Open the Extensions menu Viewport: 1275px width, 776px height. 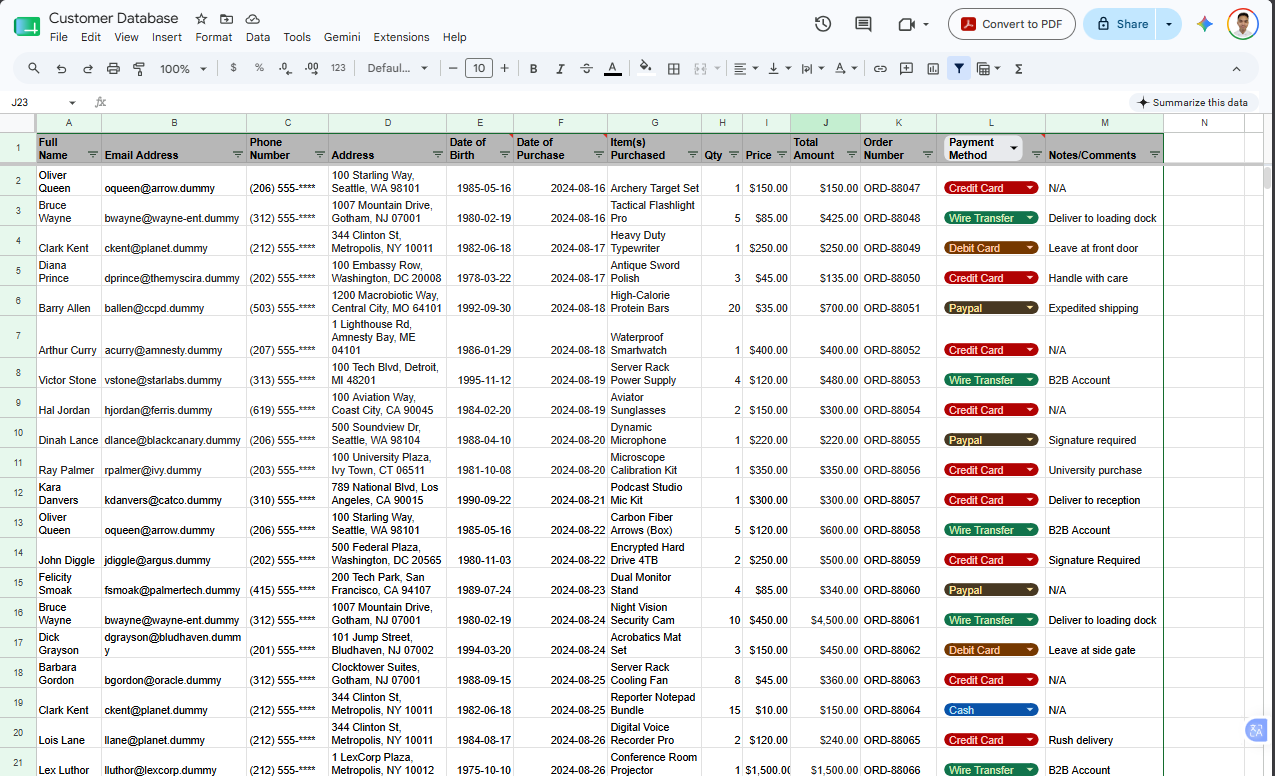click(401, 37)
